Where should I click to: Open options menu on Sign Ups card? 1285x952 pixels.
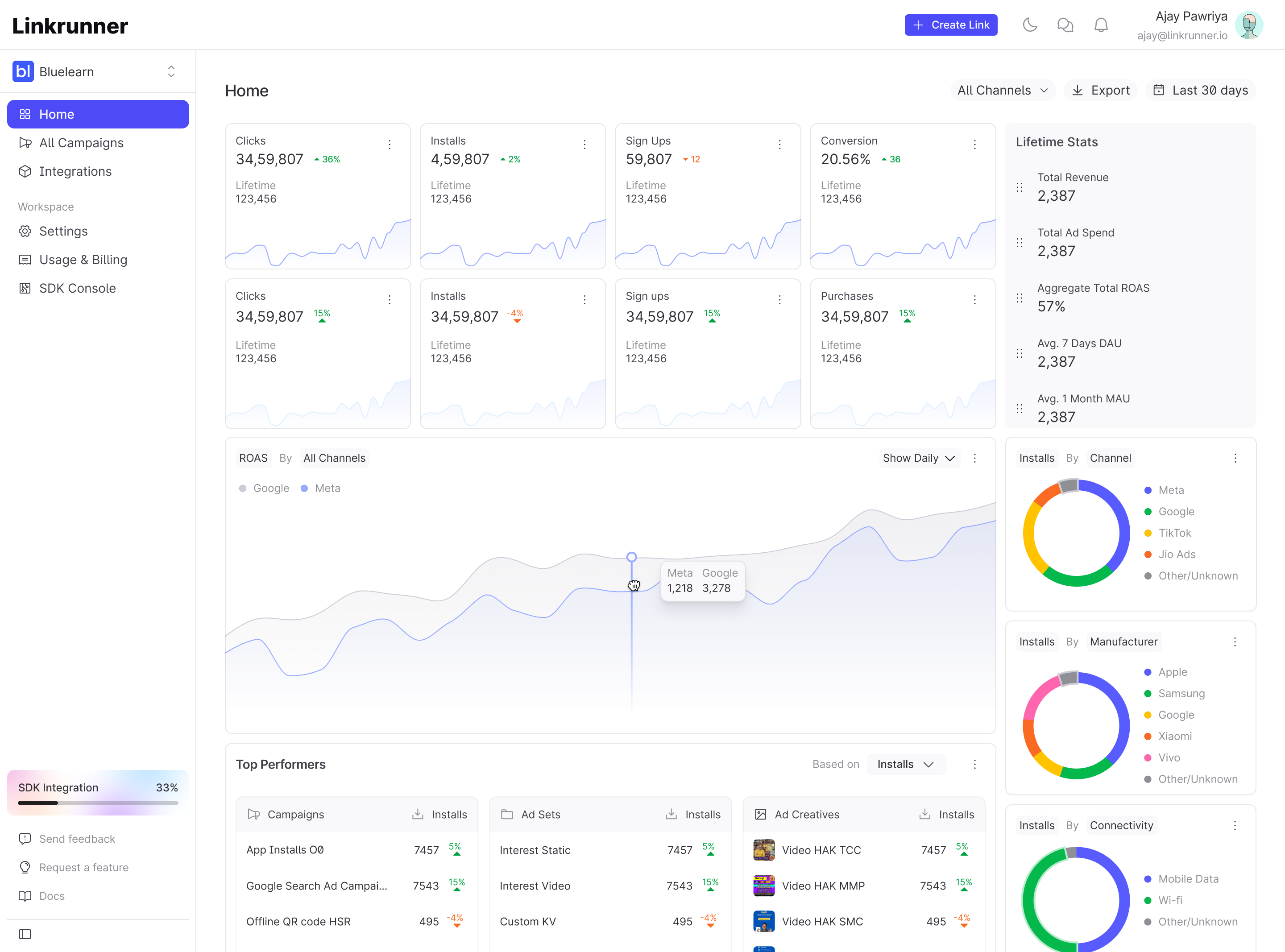[x=779, y=144]
